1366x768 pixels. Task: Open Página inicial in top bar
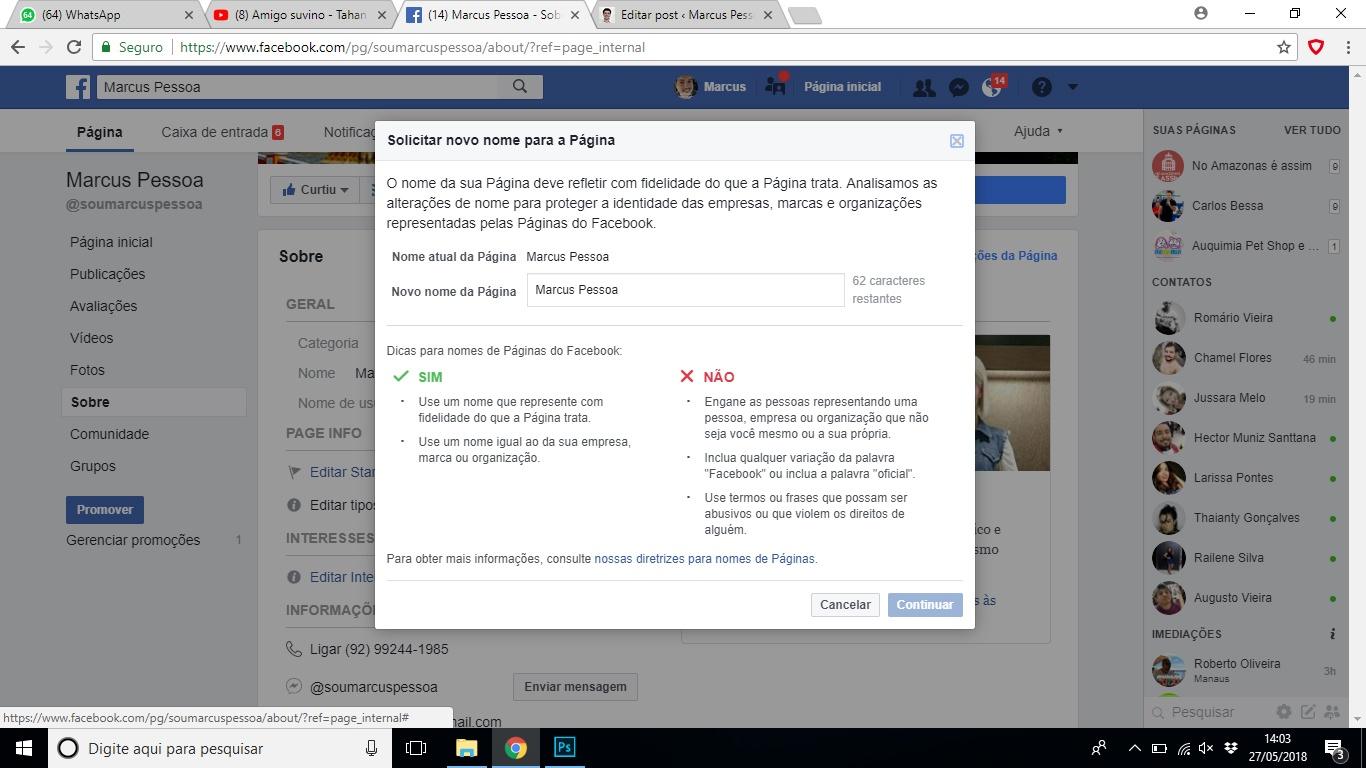[842, 87]
